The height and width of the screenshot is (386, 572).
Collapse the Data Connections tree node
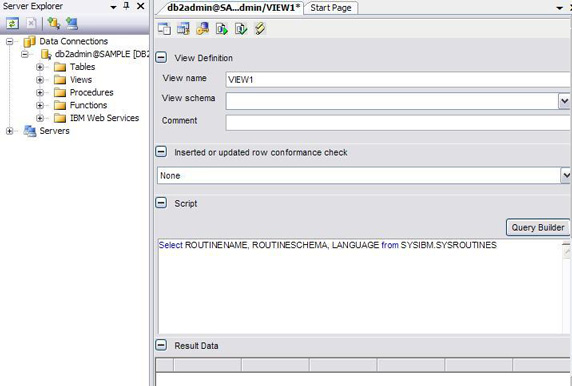pos(10,41)
